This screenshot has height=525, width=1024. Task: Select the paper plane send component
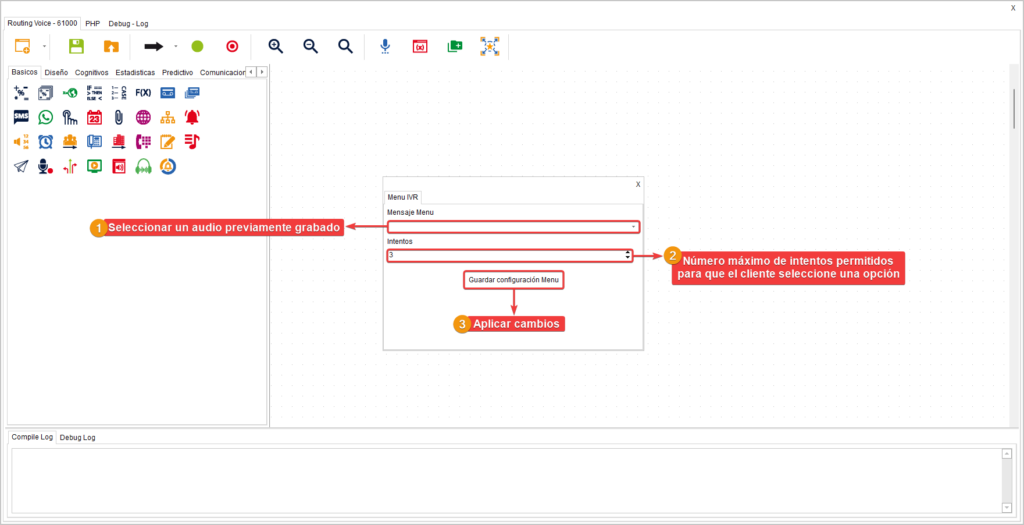point(21,167)
